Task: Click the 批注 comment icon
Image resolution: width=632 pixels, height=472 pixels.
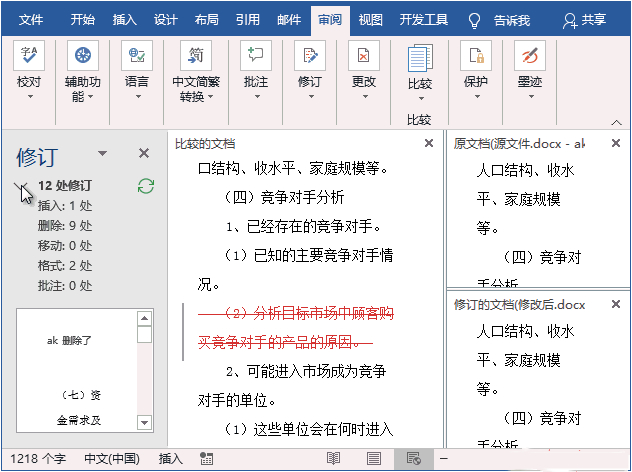Action: click(255, 56)
